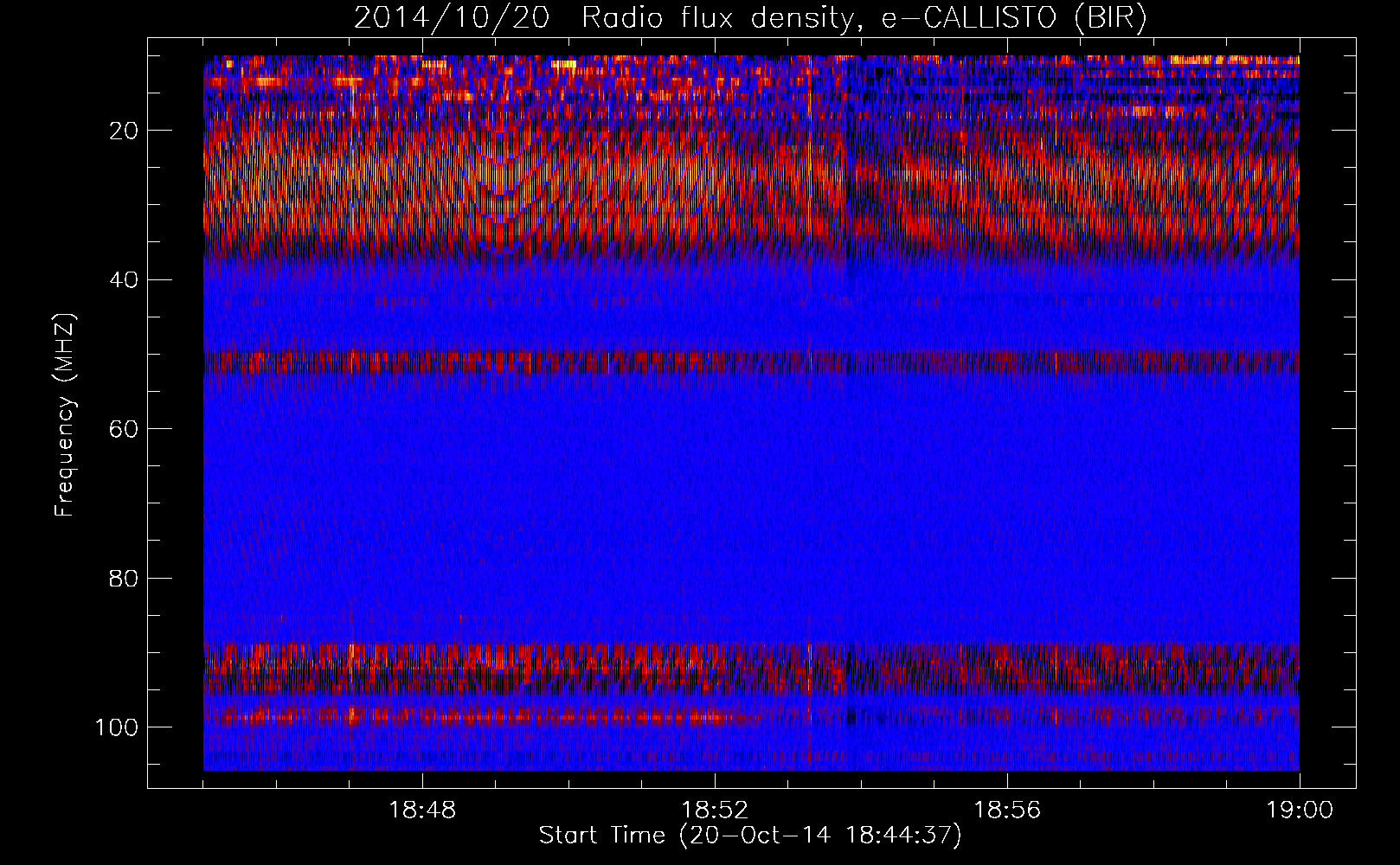1400x865 pixels.
Task: Click the '19:00' time tick label
Action: pos(1300,811)
